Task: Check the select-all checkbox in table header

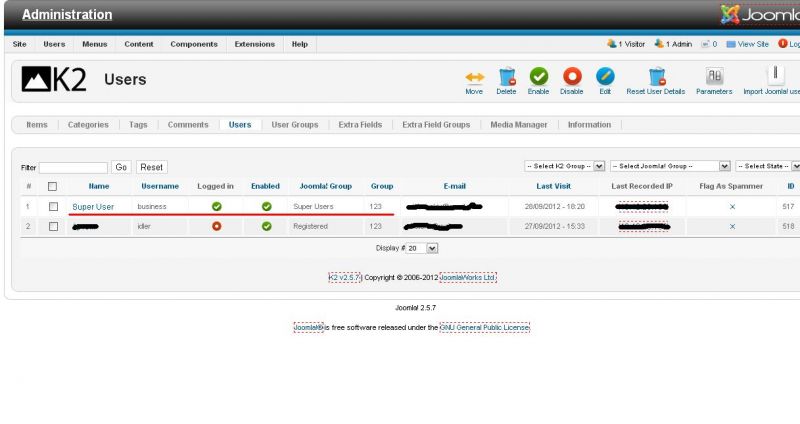Action: pyautogui.click(x=53, y=187)
